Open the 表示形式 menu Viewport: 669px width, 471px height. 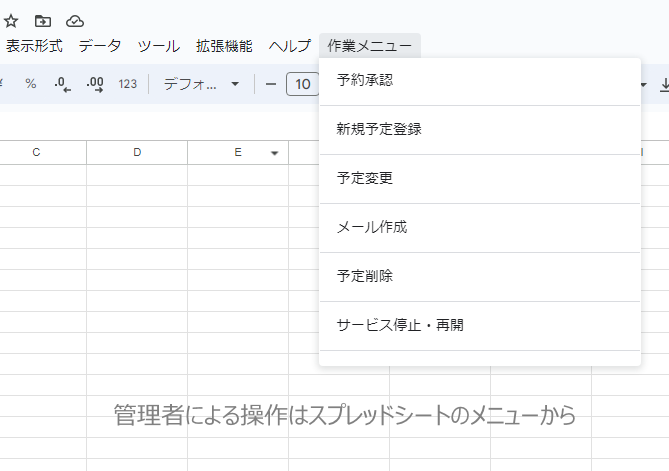point(34,46)
